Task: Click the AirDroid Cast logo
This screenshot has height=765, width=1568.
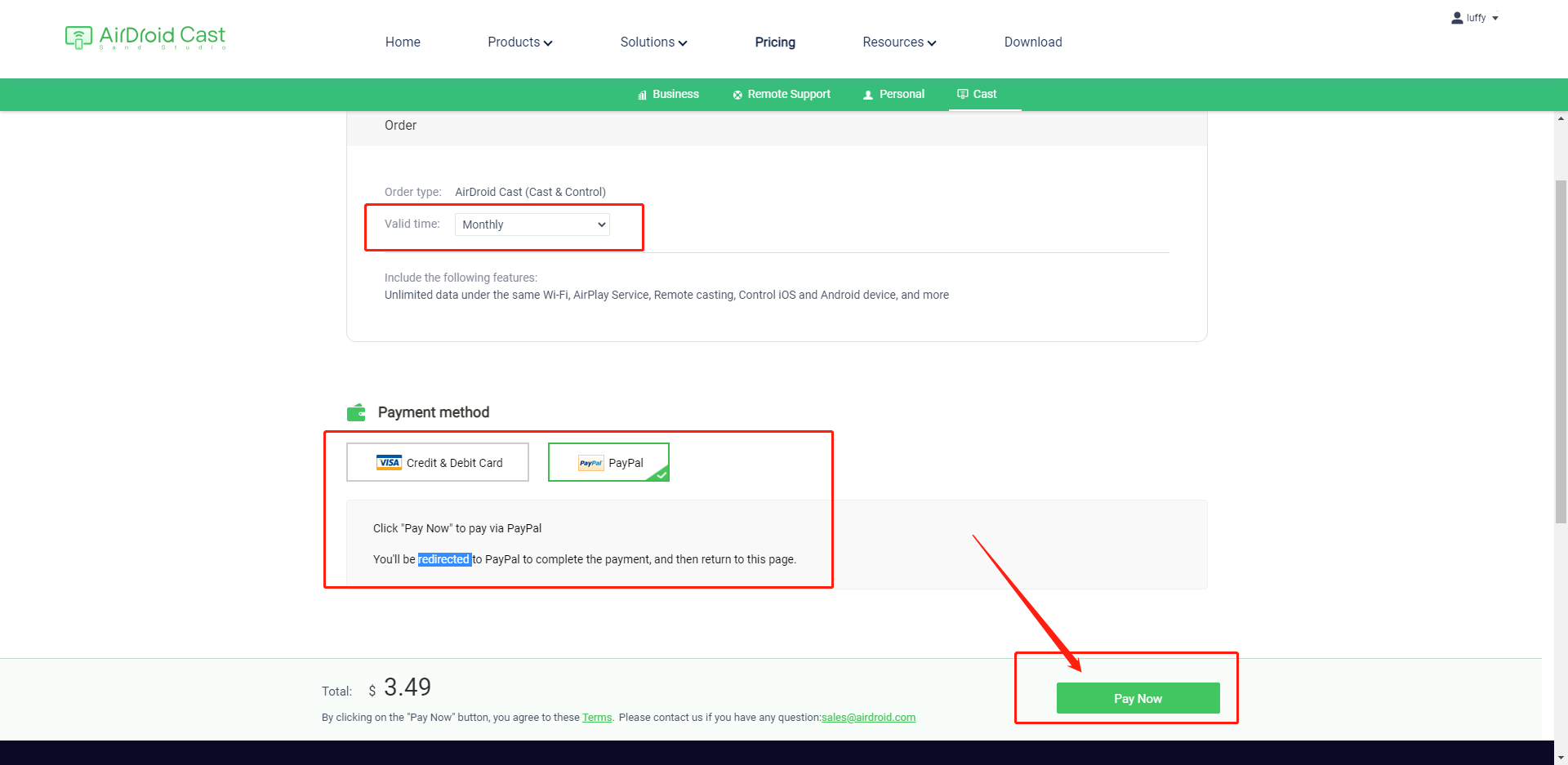Action: click(145, 38)
